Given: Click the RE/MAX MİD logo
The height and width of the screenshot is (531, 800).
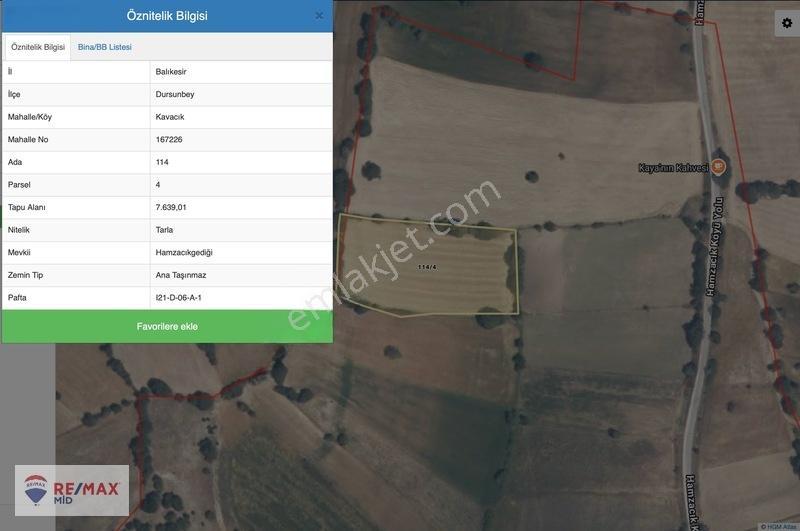Looking at the screenshot, I should pos(72,490).
